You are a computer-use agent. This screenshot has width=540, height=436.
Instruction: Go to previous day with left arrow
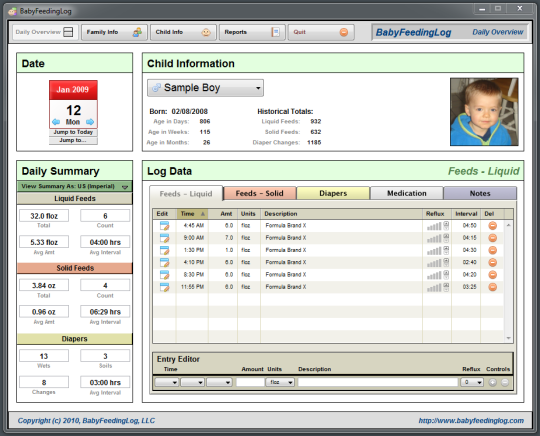pos(56,122)
